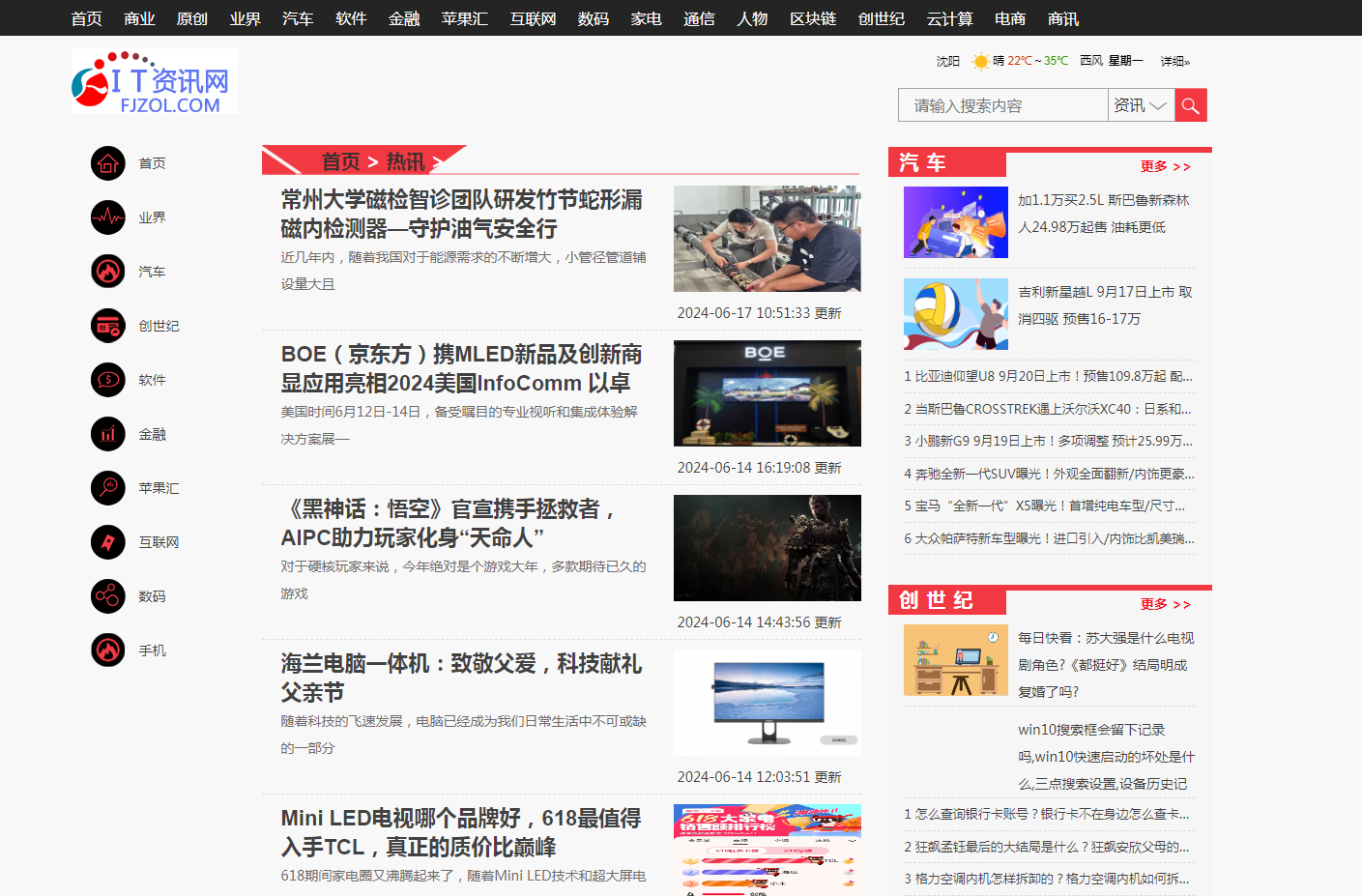Open 业界 in the top navigation bar
Image resolution: width=1362 pixels, height=896 pixels.
coord(246,18)
